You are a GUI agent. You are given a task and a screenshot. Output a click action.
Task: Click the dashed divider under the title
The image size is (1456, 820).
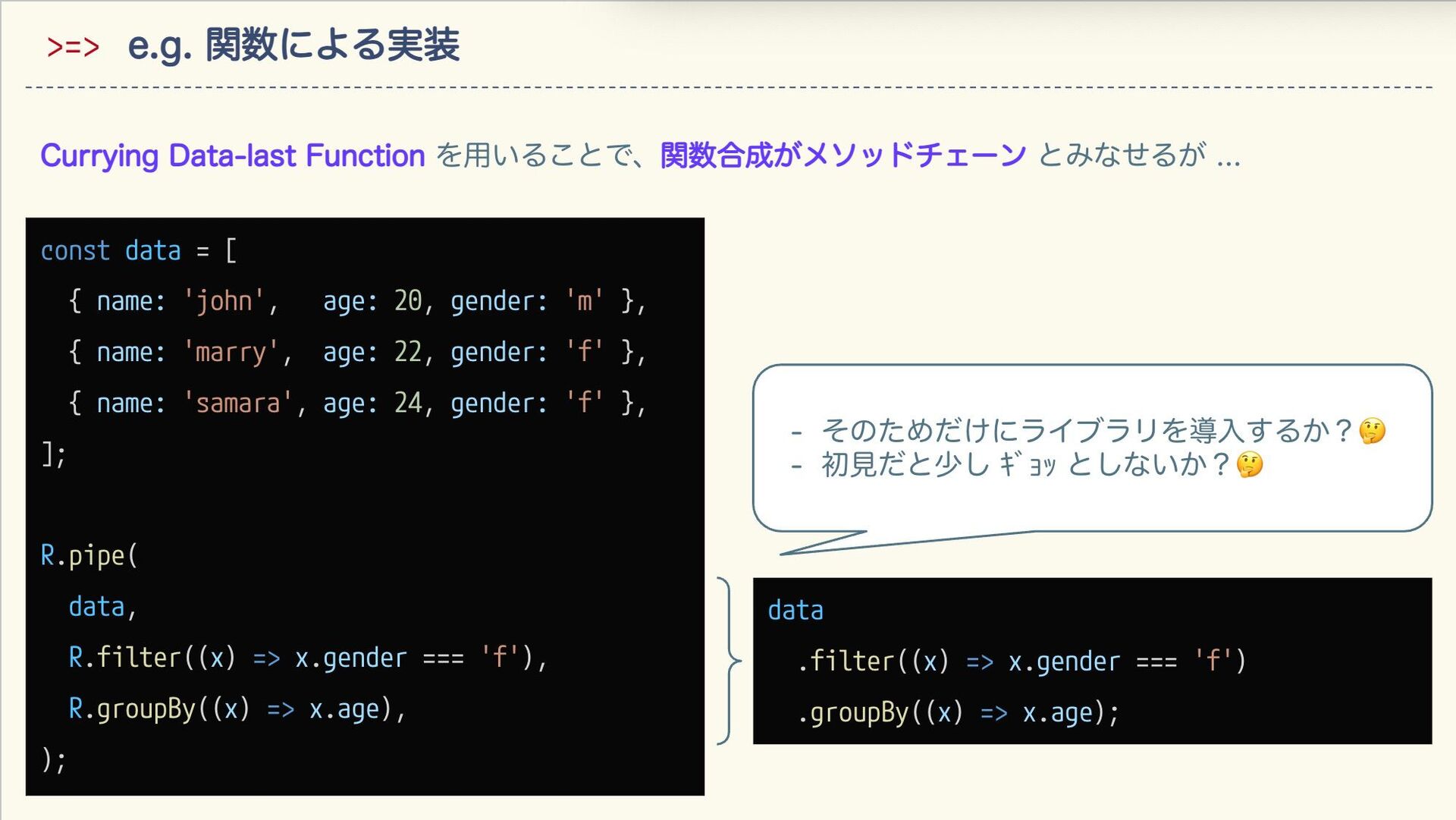coord(728,88)
